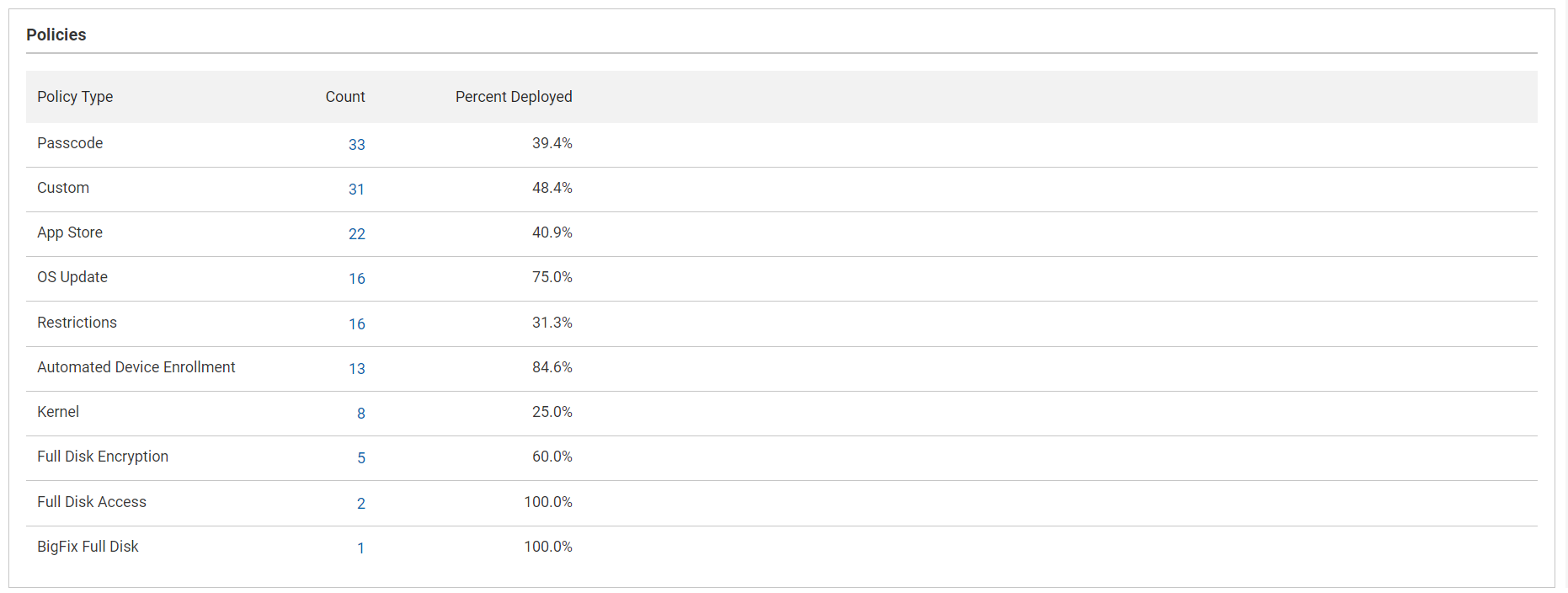This screenshot has width=1568, height=593.
Task: Click the Full Disk Encryption count 5
Action: pyautogui.click(x=360, y=458)
